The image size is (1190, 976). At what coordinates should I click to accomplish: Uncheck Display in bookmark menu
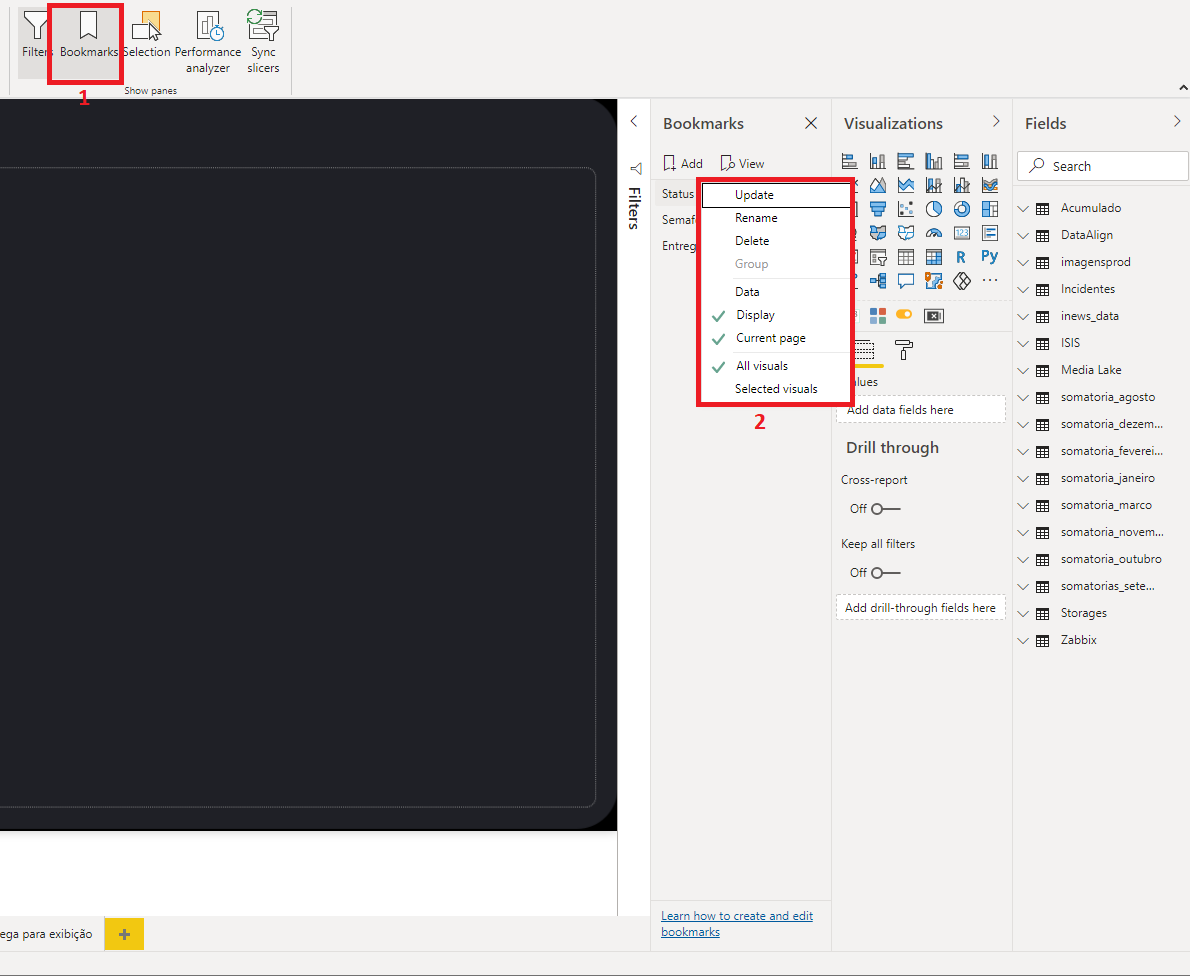click(775, 315)
